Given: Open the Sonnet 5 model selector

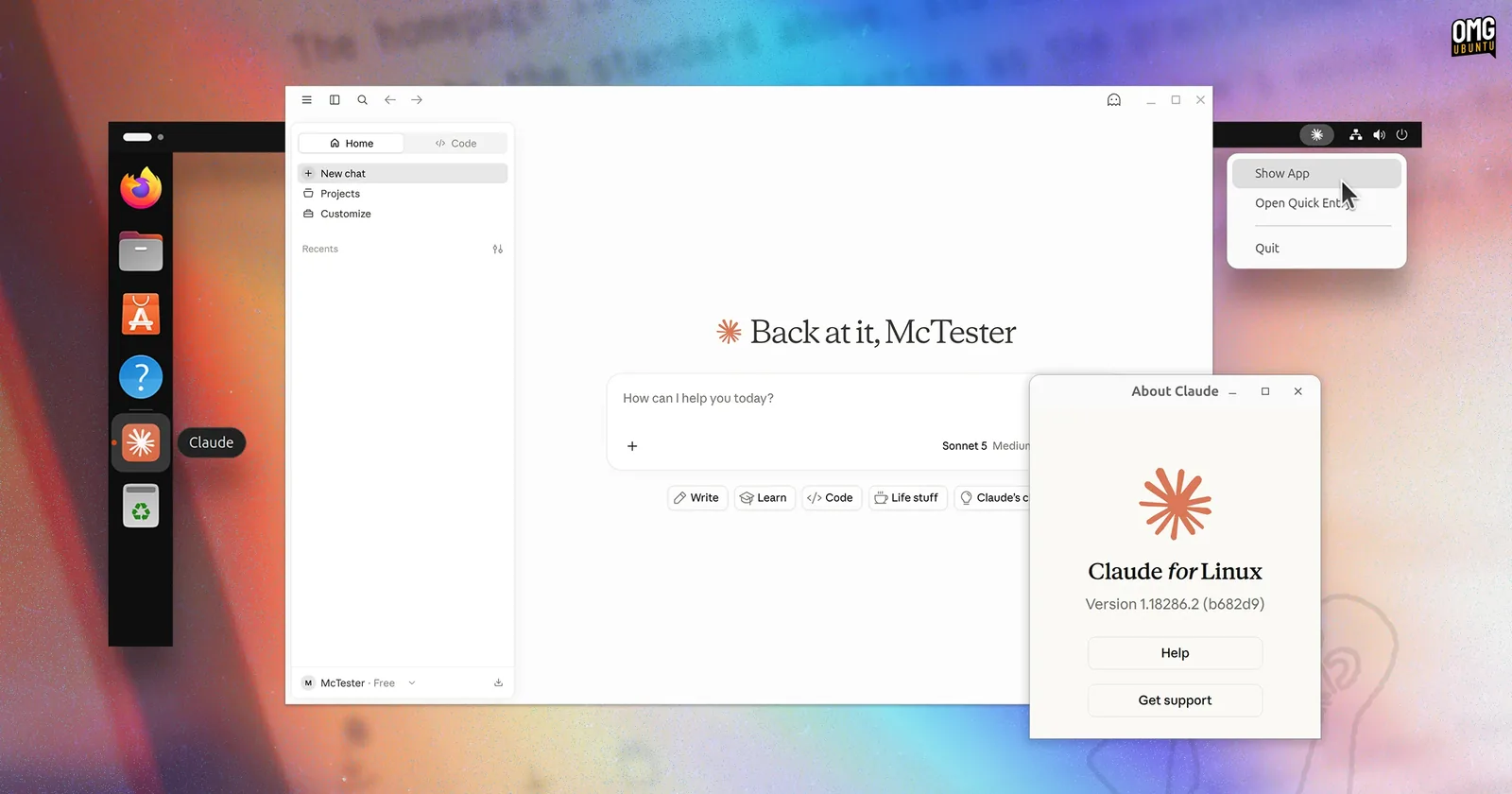Looking at the screenshot, I should pos(985,446).
